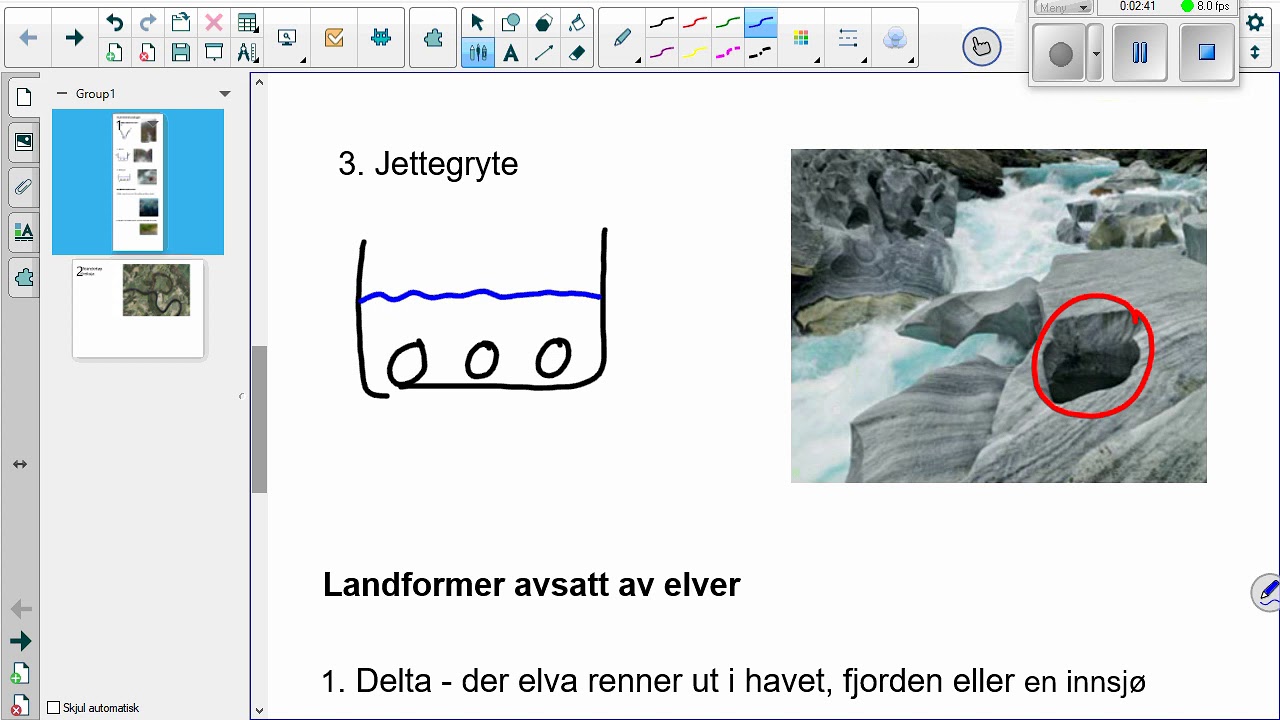This screenshot has height=720, width=1280.
Task: Choose the blue pen line style
Action: [760, 22]
